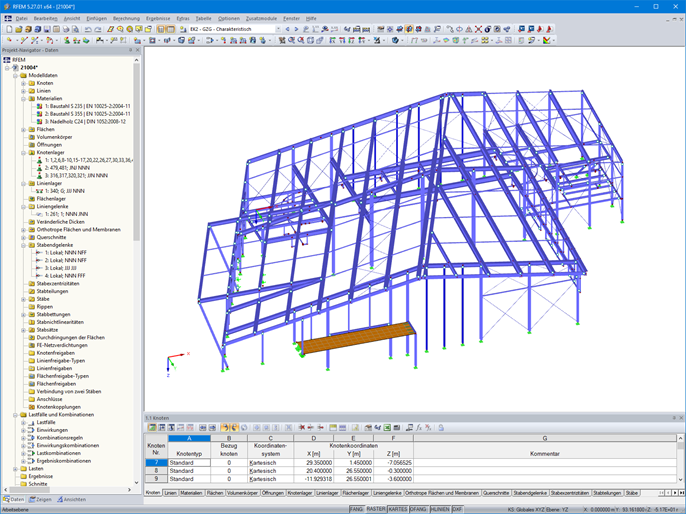Screen dimensions: 686x514
Task: Click Knotentyp cell for node 8
Action: pyautogui.click(x=189, y=471)
